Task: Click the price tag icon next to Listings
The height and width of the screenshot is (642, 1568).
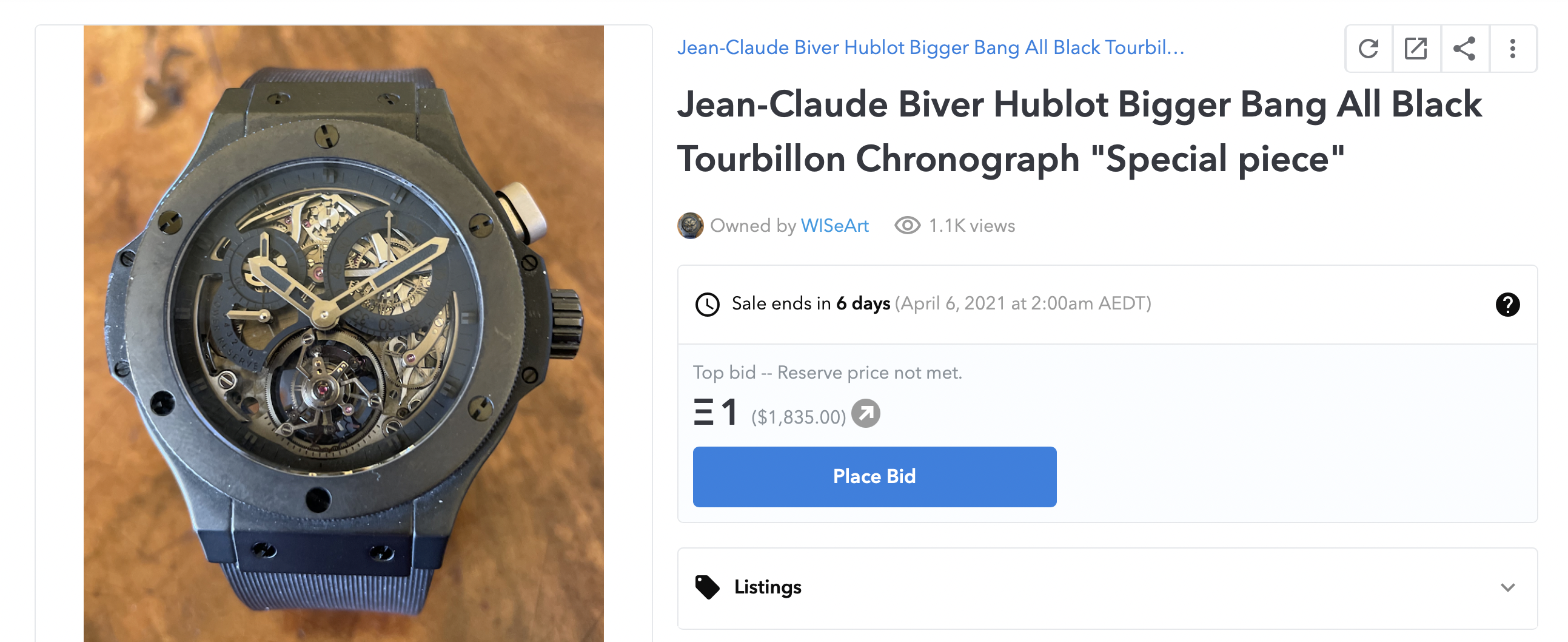Action: click(x=708, y=587)
